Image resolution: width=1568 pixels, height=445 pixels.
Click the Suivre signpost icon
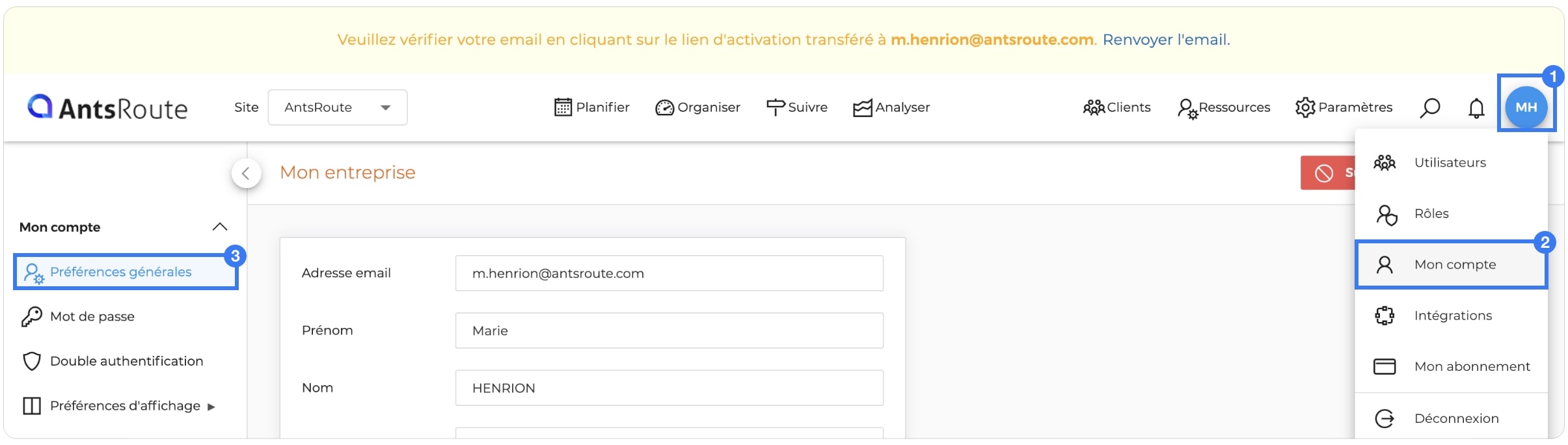pyautogui.click(x=776, y=108)
